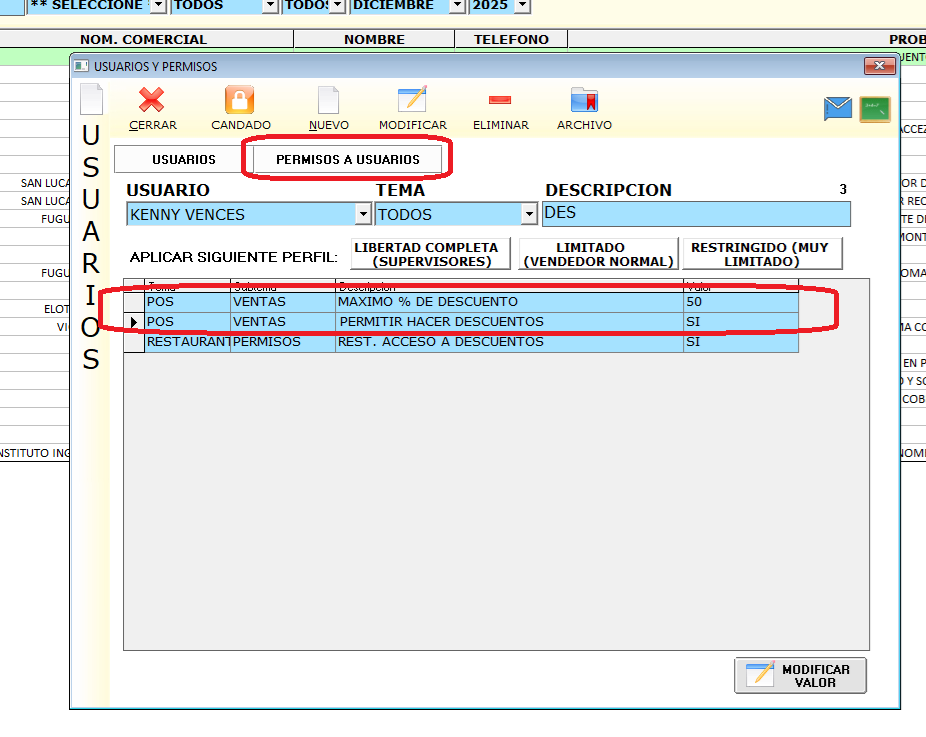Click the Modificar notepad pencil icon

click(x=412, y=101)
